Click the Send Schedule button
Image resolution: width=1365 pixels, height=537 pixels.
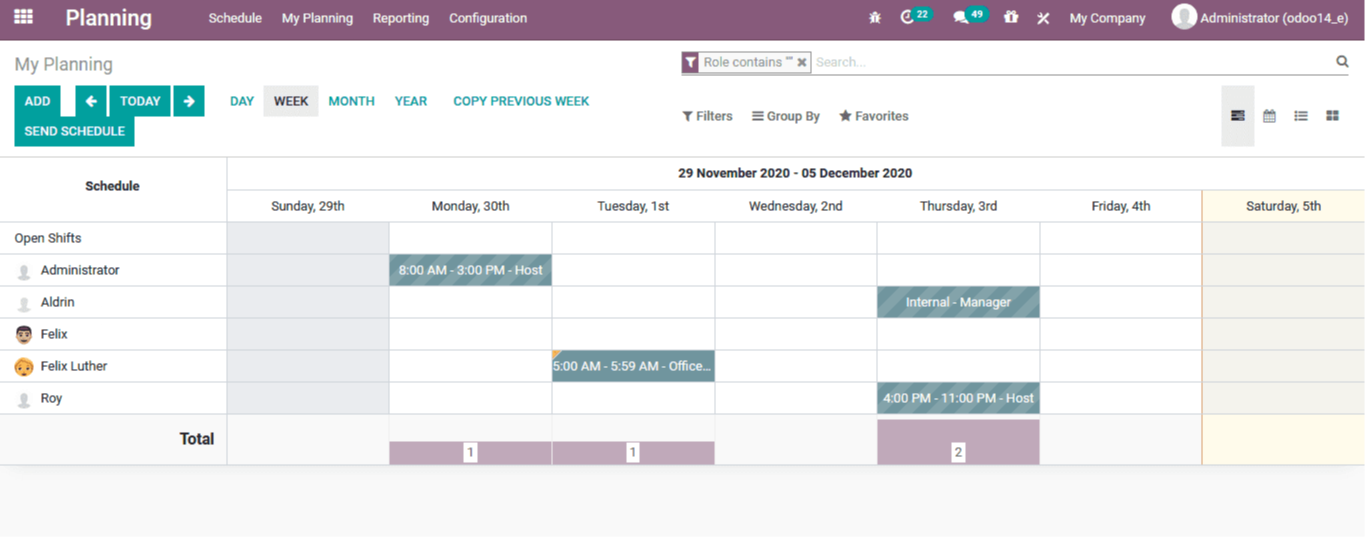pyautogui.click(x=74, y=131)
